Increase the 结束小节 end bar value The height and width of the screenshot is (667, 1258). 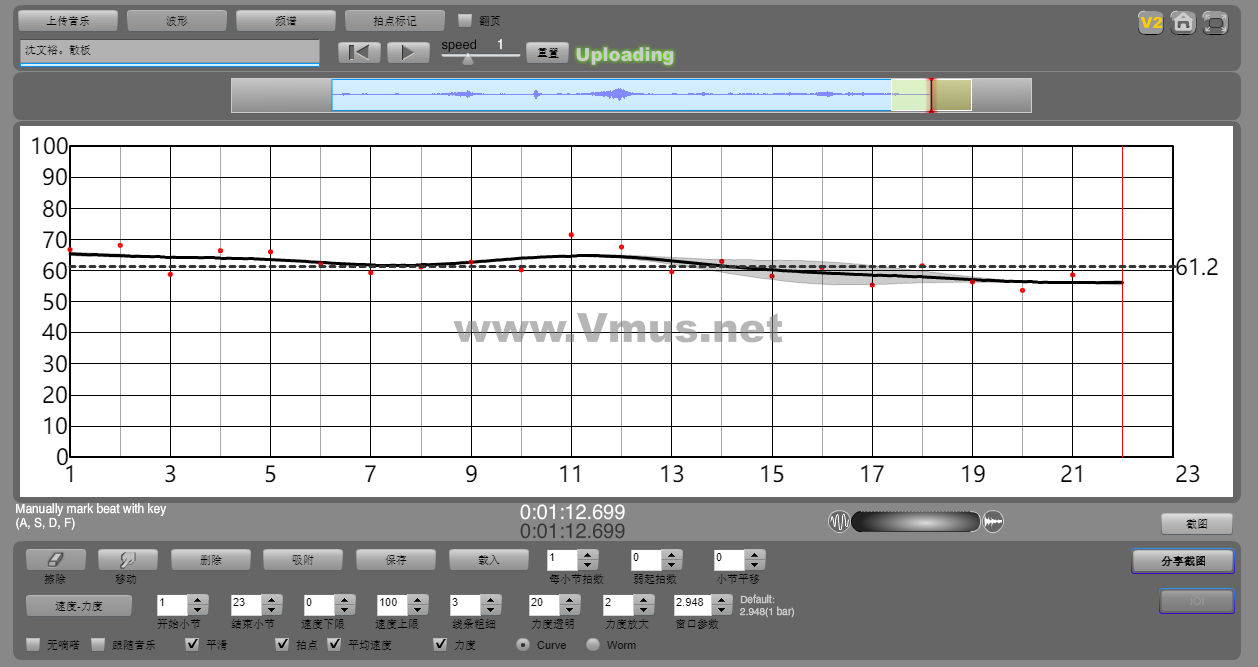click(x=271, y=600)
